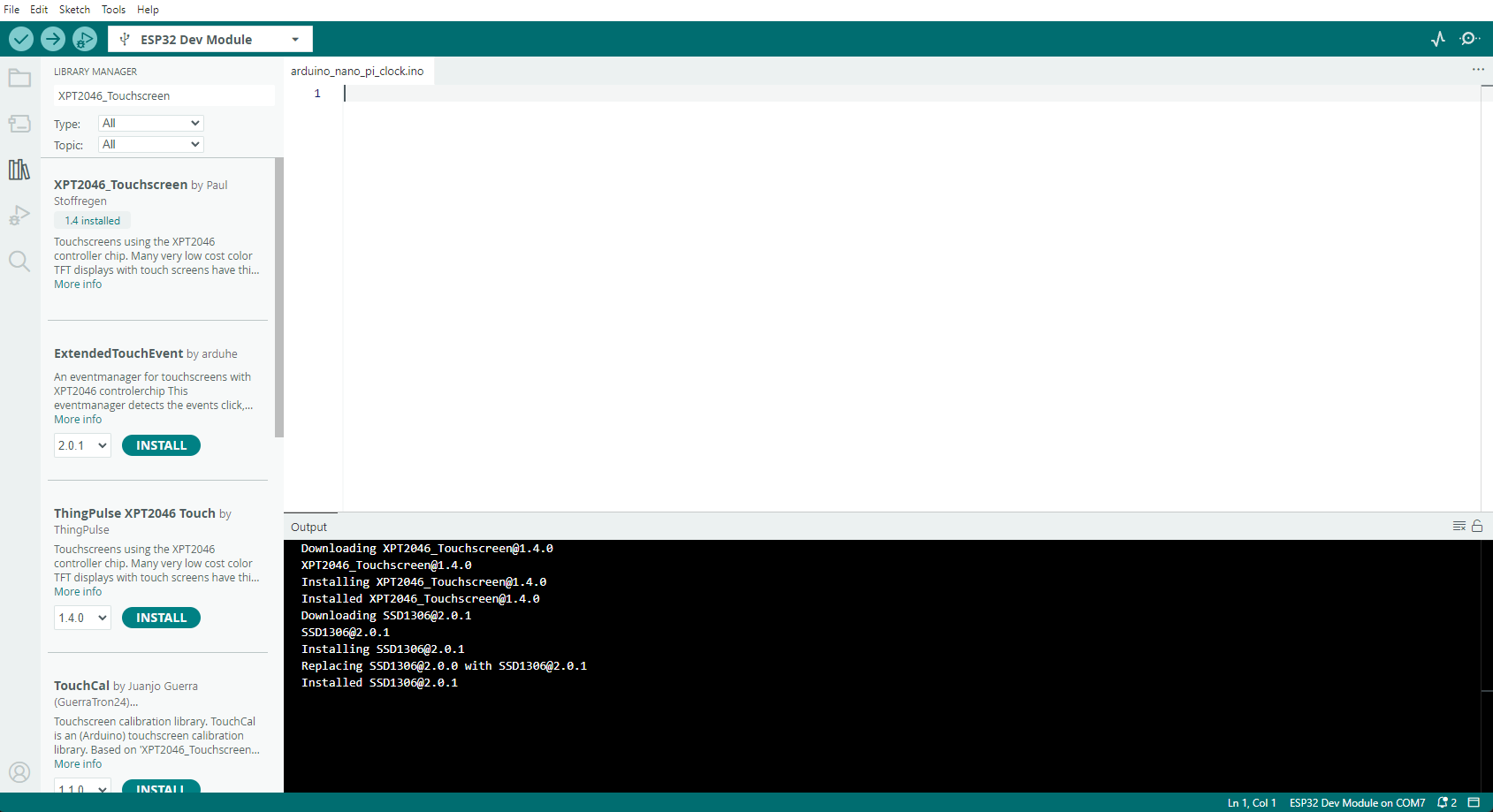Click 'Installed XPT2046_Touchscreen@1.4.0' output line
The height and width of the screenshot is (812, 1493).
[x=420, y=599]
